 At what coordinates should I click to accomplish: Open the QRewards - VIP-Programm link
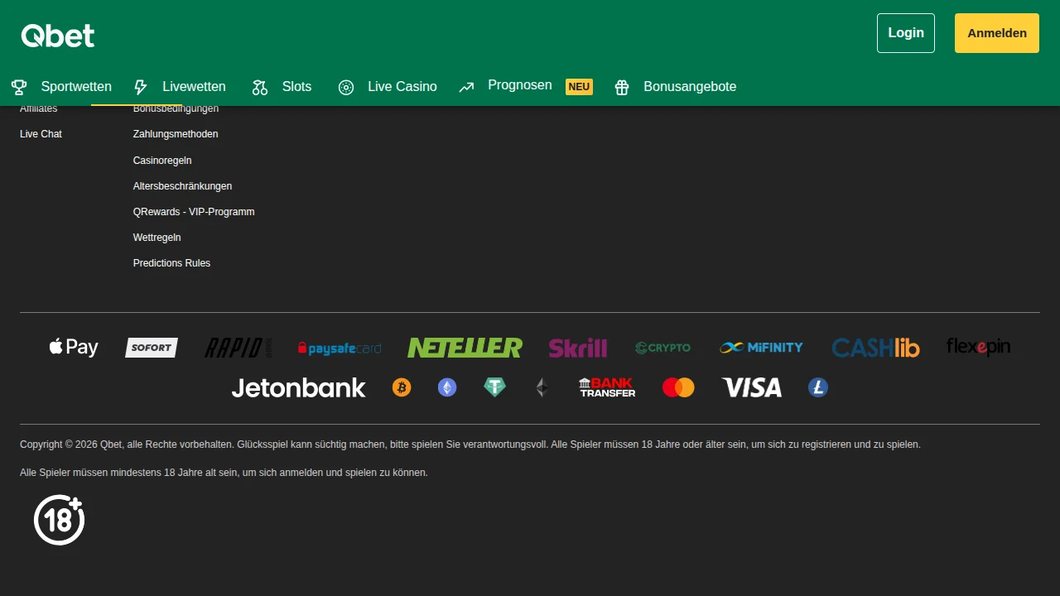click(194, 212)
